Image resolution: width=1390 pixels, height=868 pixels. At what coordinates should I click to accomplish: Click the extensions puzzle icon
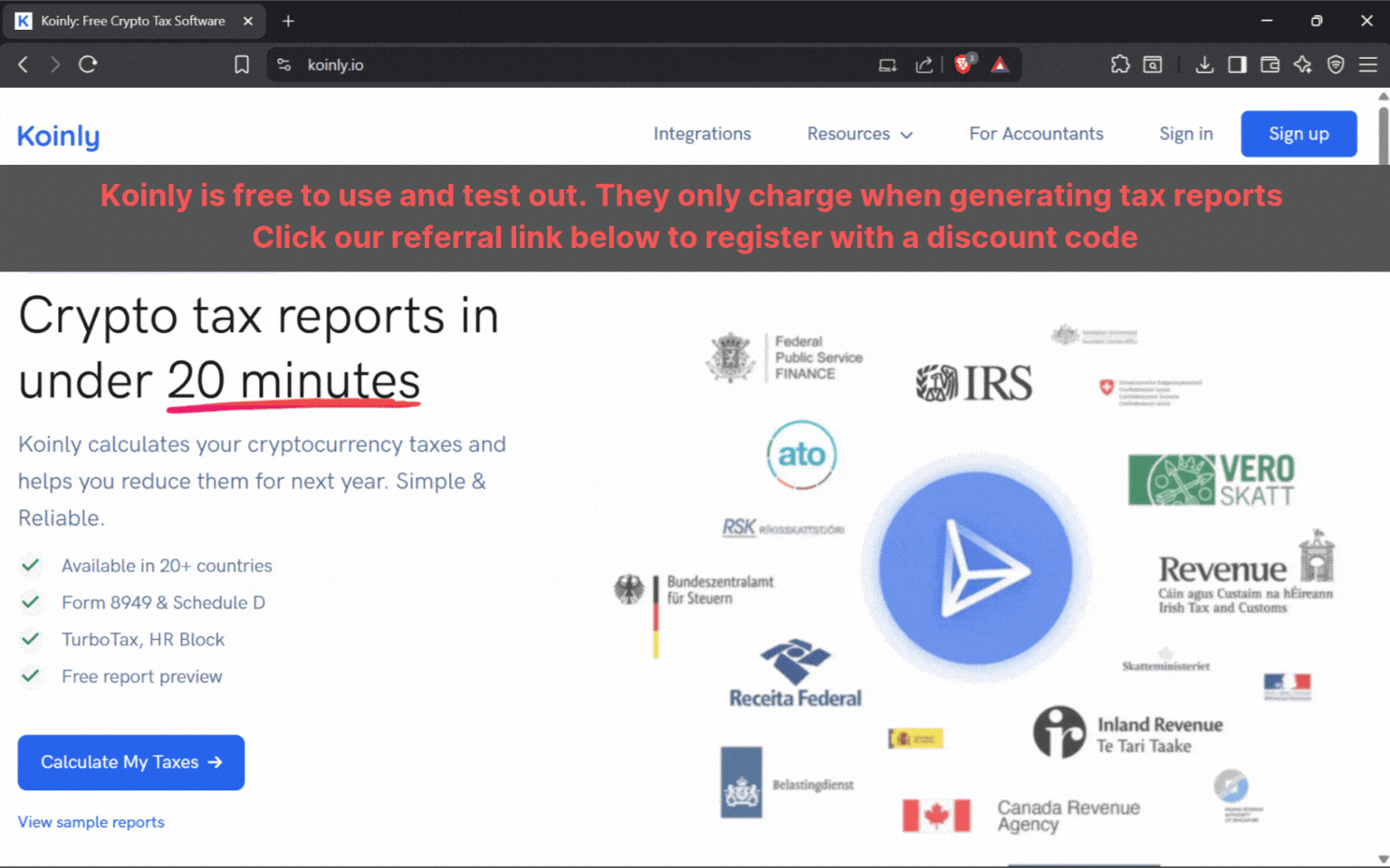[x=1120, y=64]
